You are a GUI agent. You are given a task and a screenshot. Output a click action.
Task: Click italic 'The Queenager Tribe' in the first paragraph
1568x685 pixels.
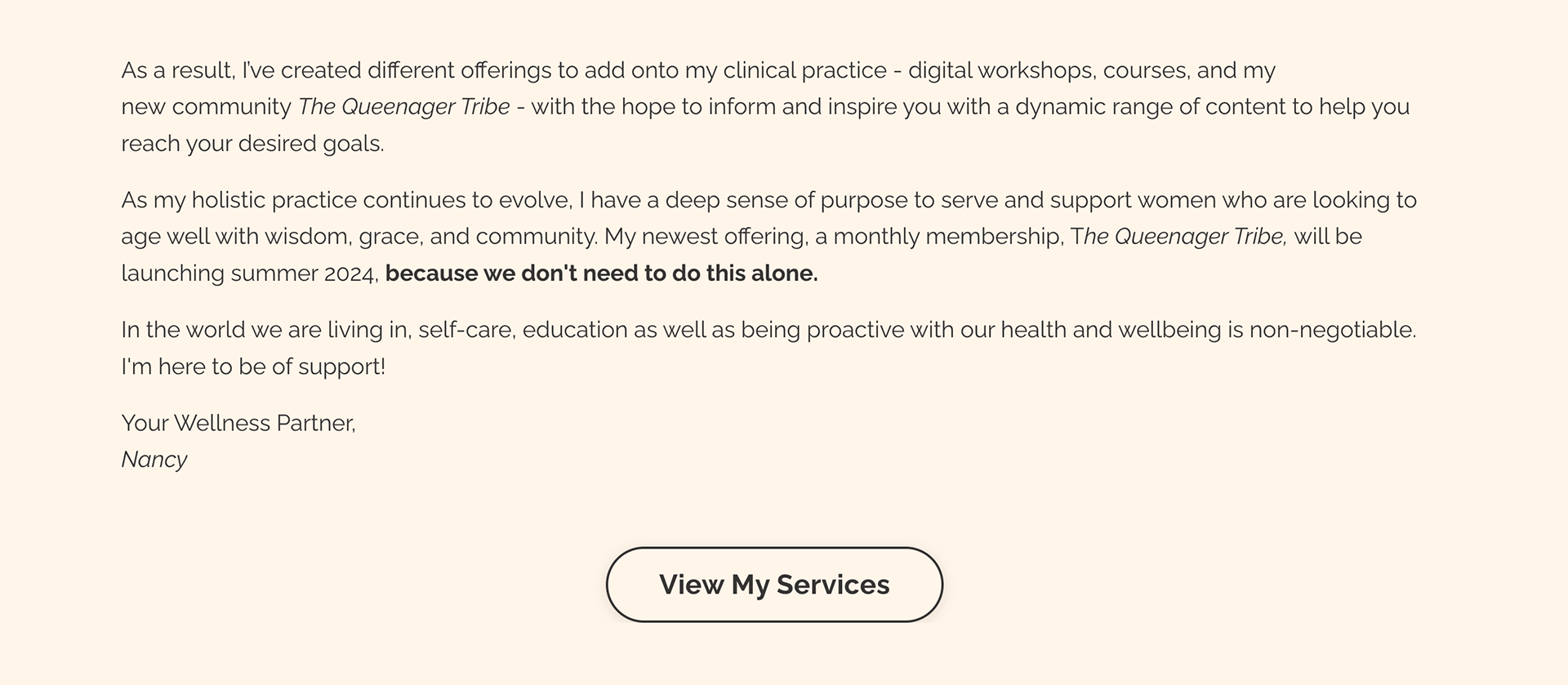pyautogui.click(x=404, y=107)
